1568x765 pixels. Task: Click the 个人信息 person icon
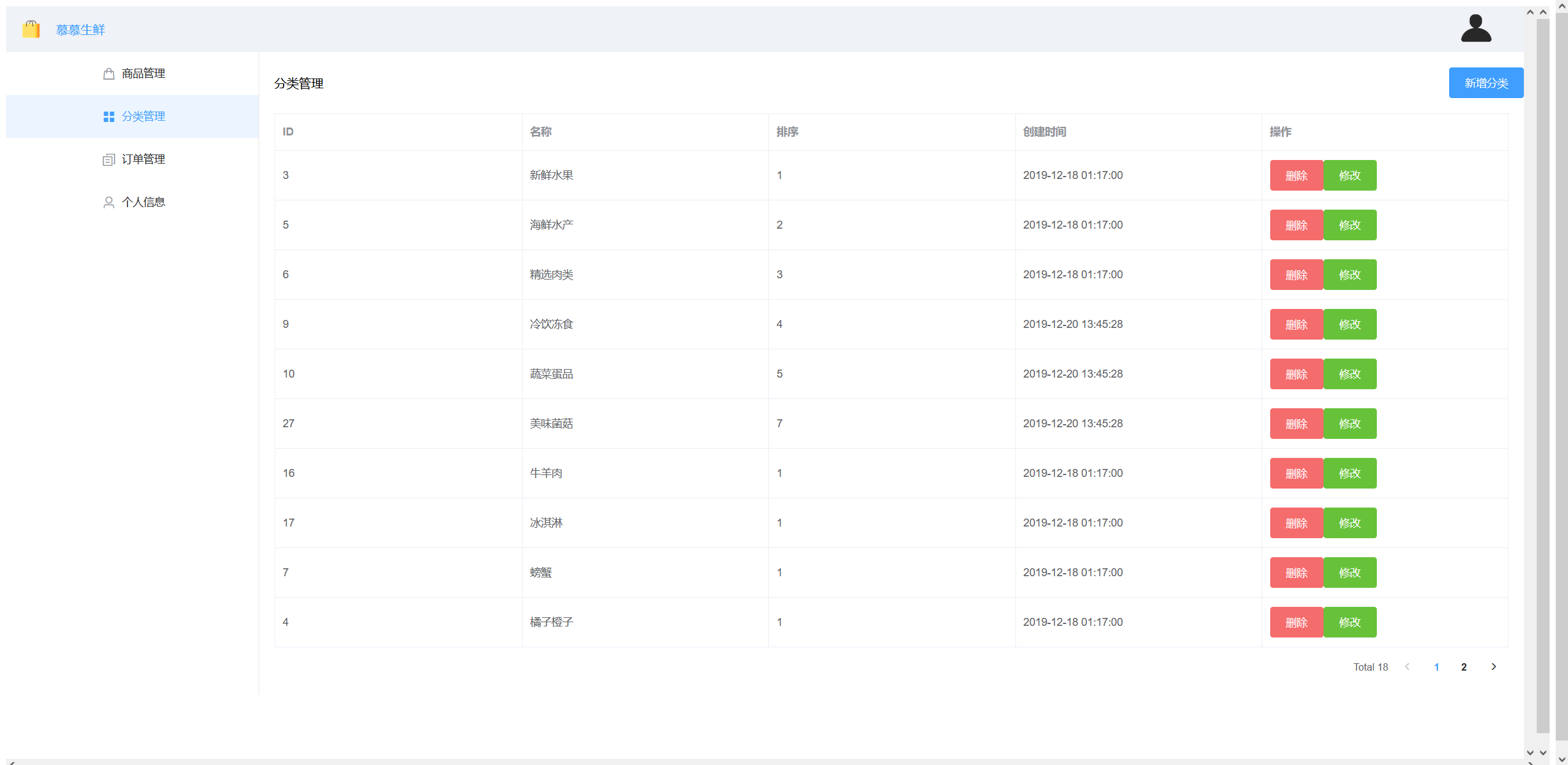point(109,202)
